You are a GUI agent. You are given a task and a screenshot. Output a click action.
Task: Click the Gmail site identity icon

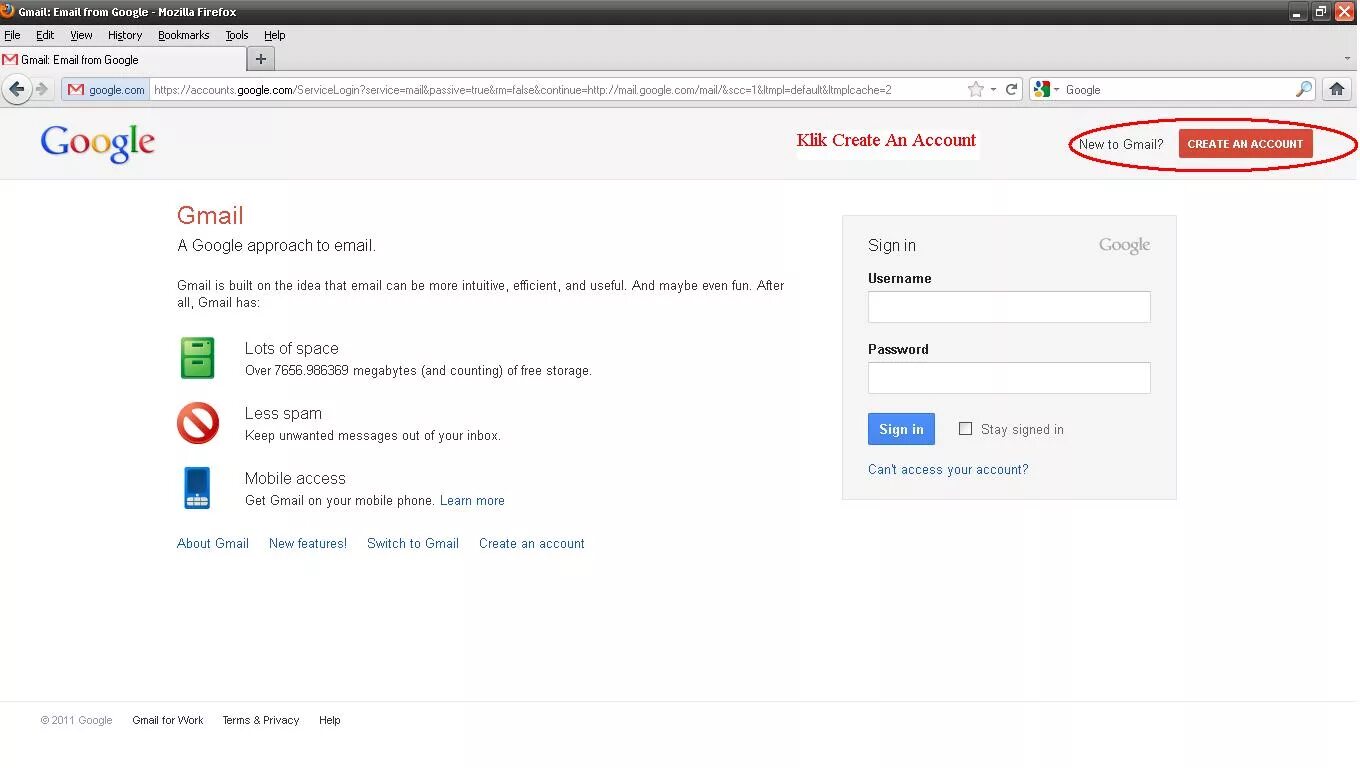(x=75, y=89)
